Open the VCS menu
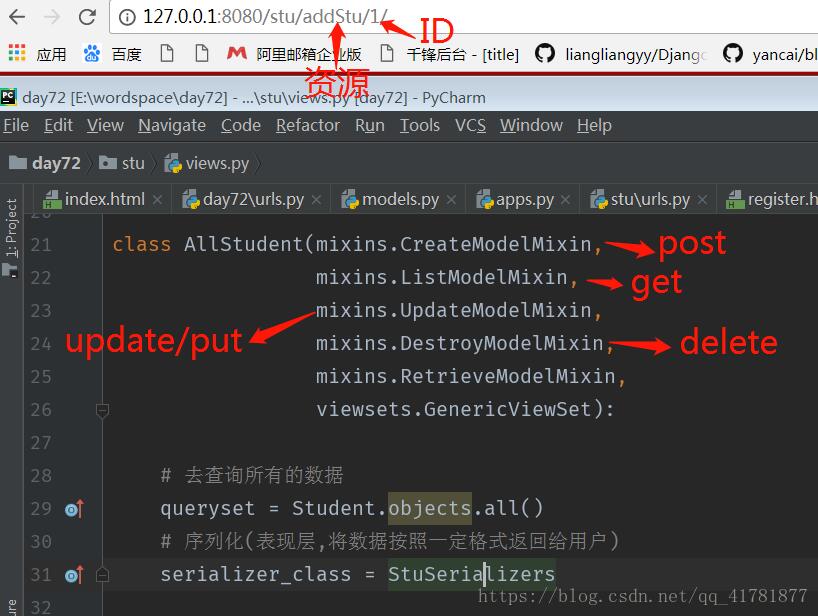 (470, 125)
